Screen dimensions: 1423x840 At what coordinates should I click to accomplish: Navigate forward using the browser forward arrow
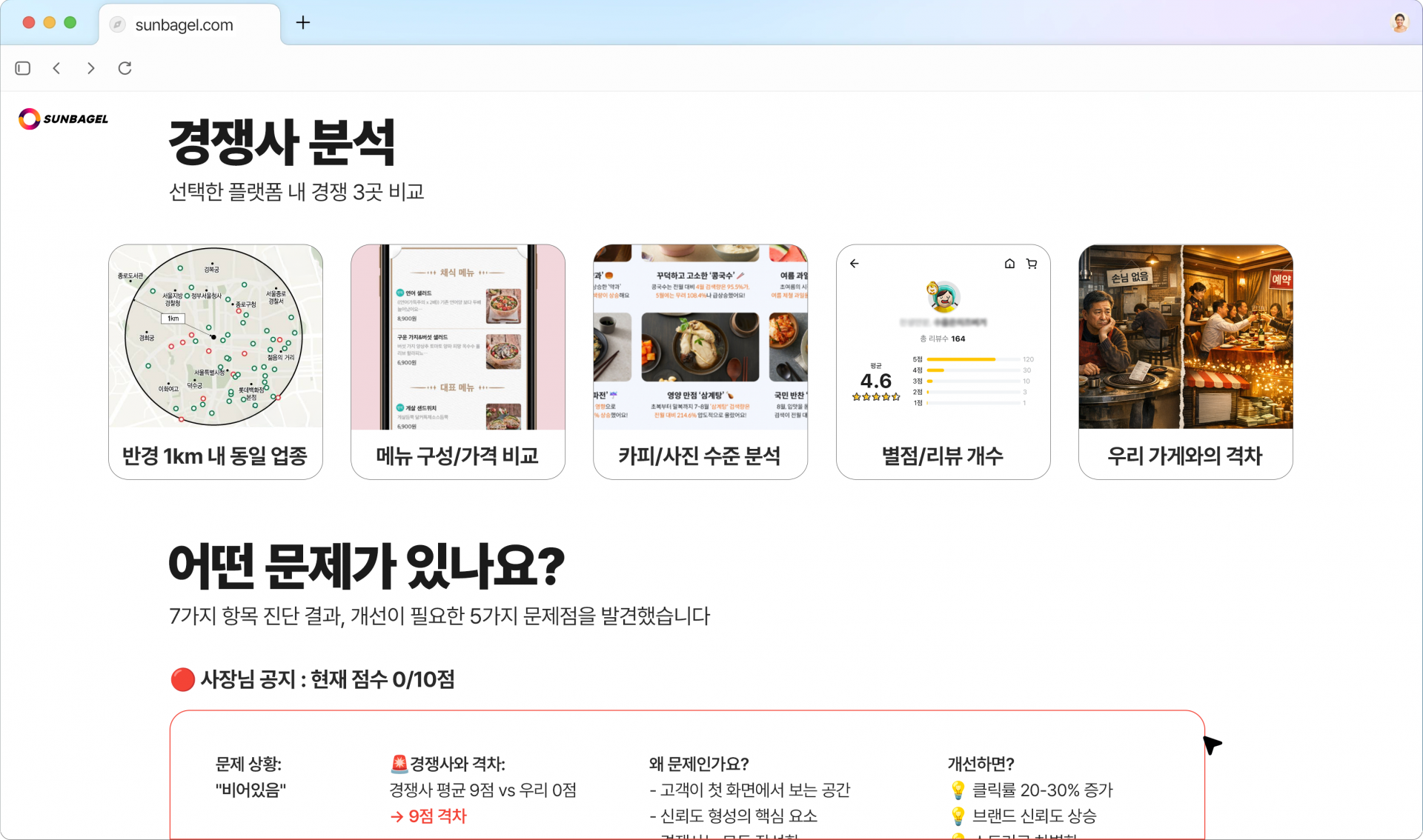[x=90, y=68]
